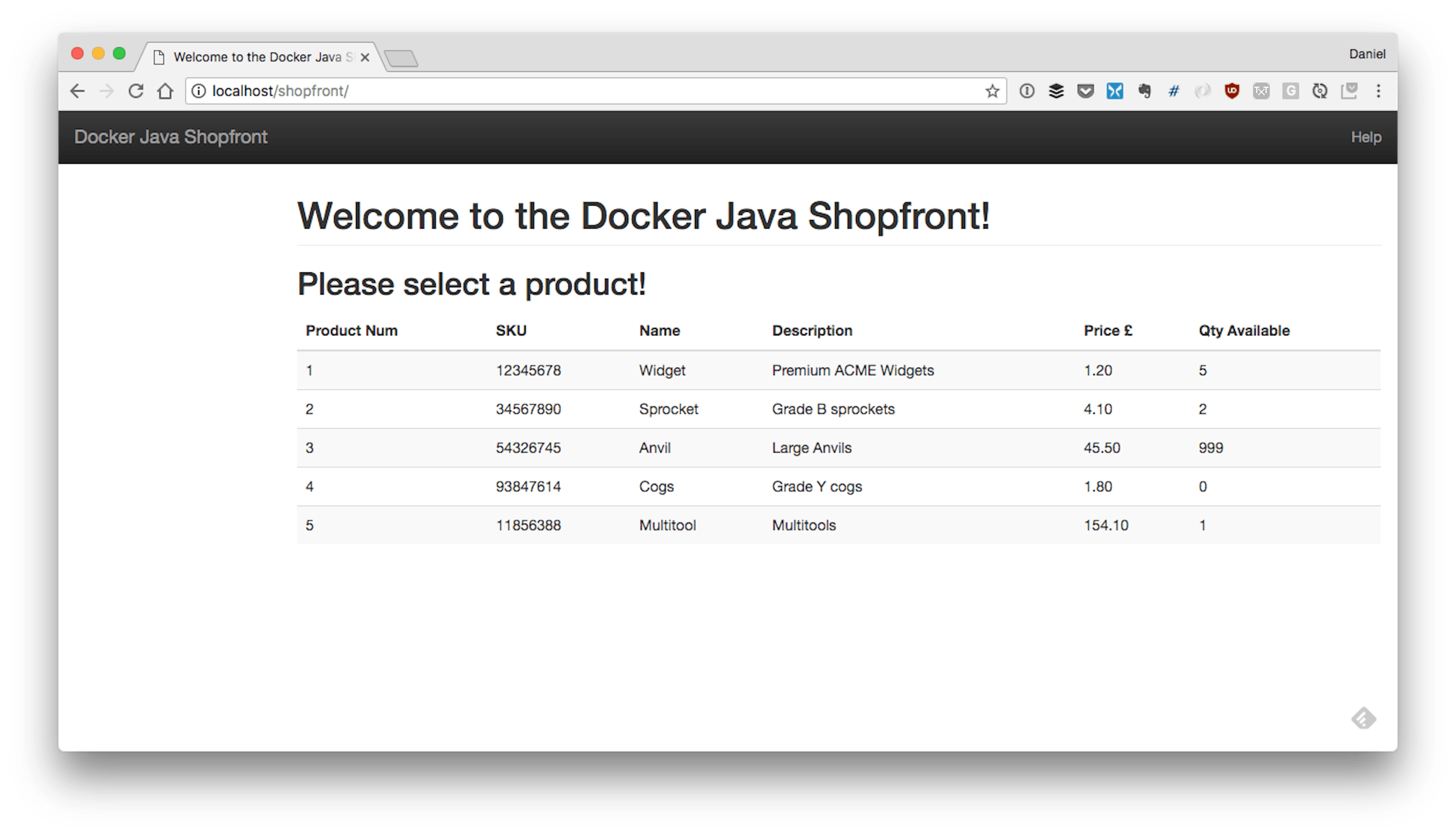Open the Help link in navbar

(x=1366, y=137)
